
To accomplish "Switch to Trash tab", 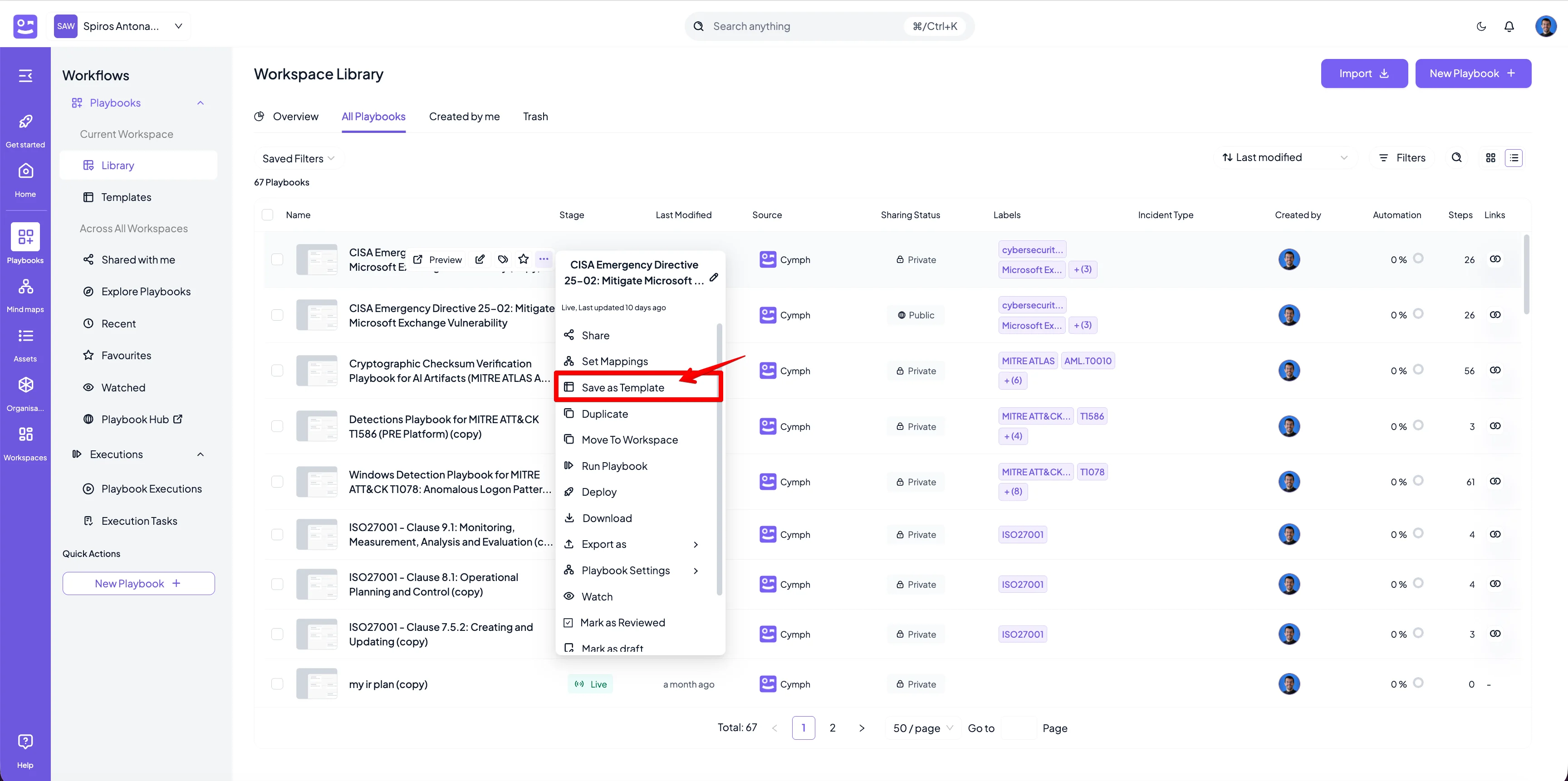I will (x=536, y=116).
